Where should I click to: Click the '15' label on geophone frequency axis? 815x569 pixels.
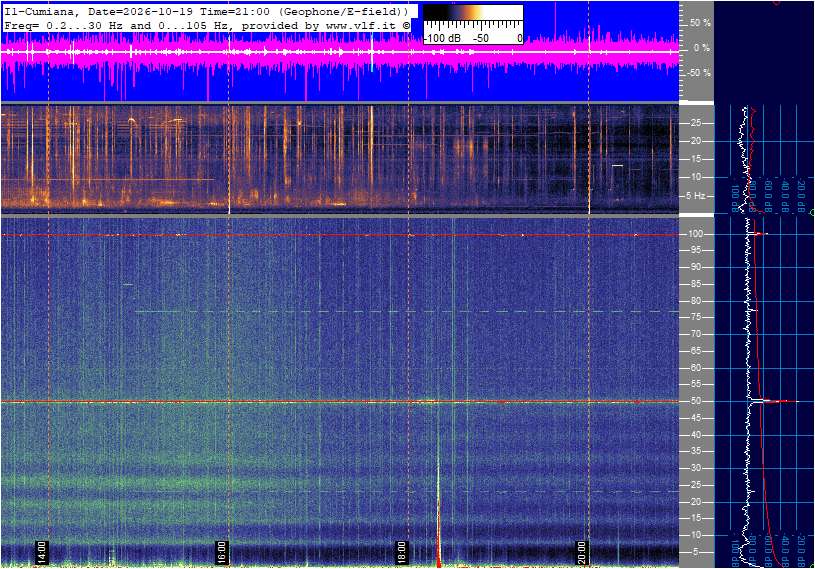[x=695, y=159]
